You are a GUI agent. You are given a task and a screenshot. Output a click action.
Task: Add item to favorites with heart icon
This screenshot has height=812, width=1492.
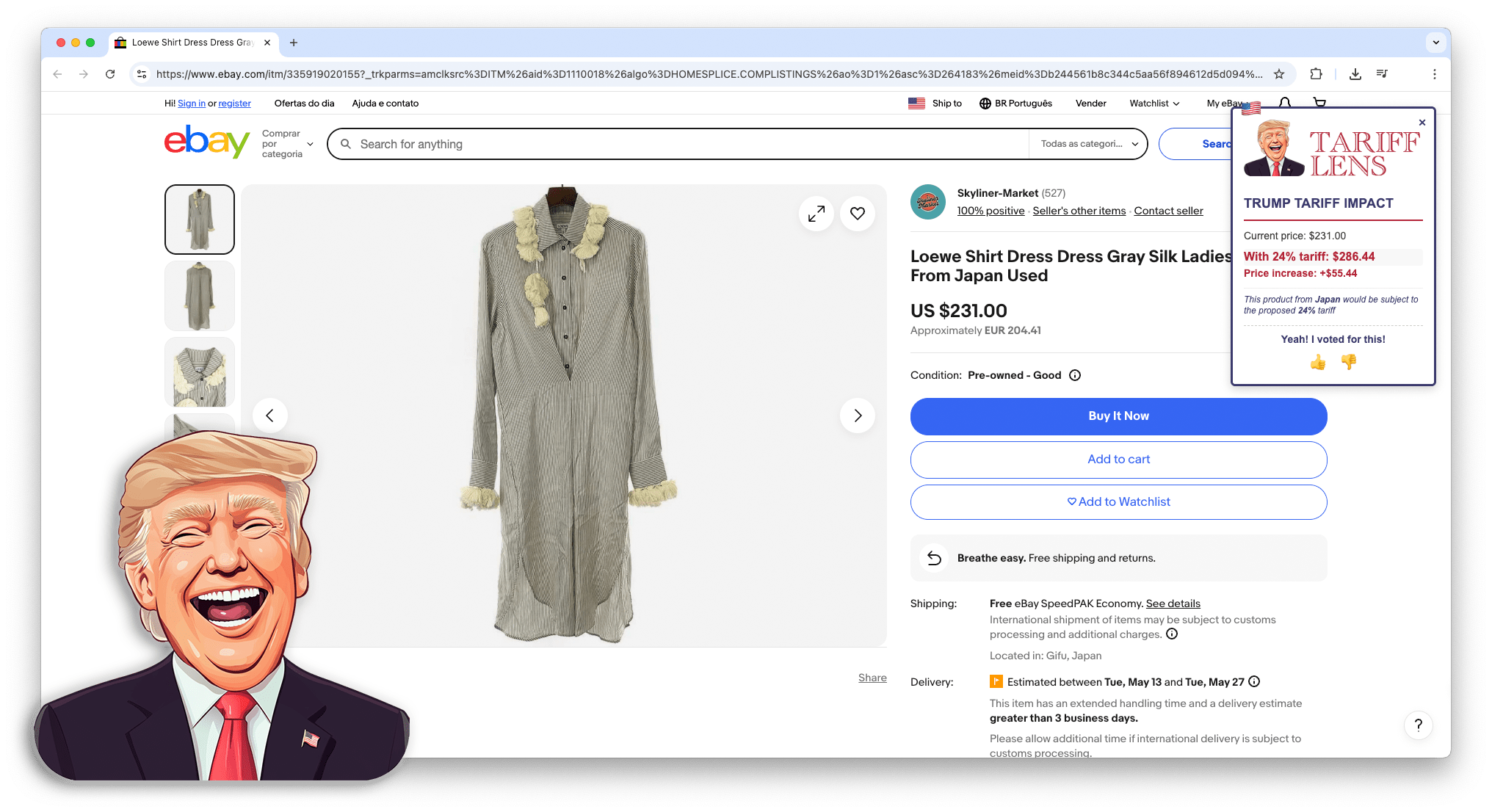(858, 214)
